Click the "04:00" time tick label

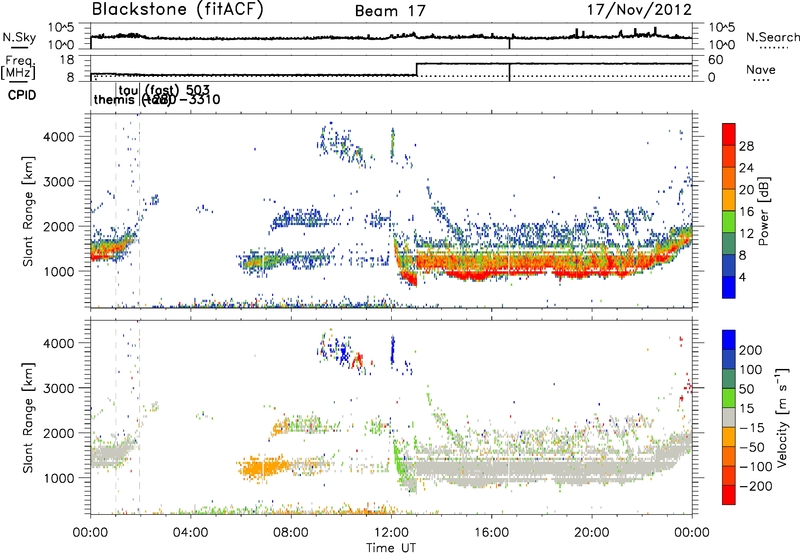190,533
